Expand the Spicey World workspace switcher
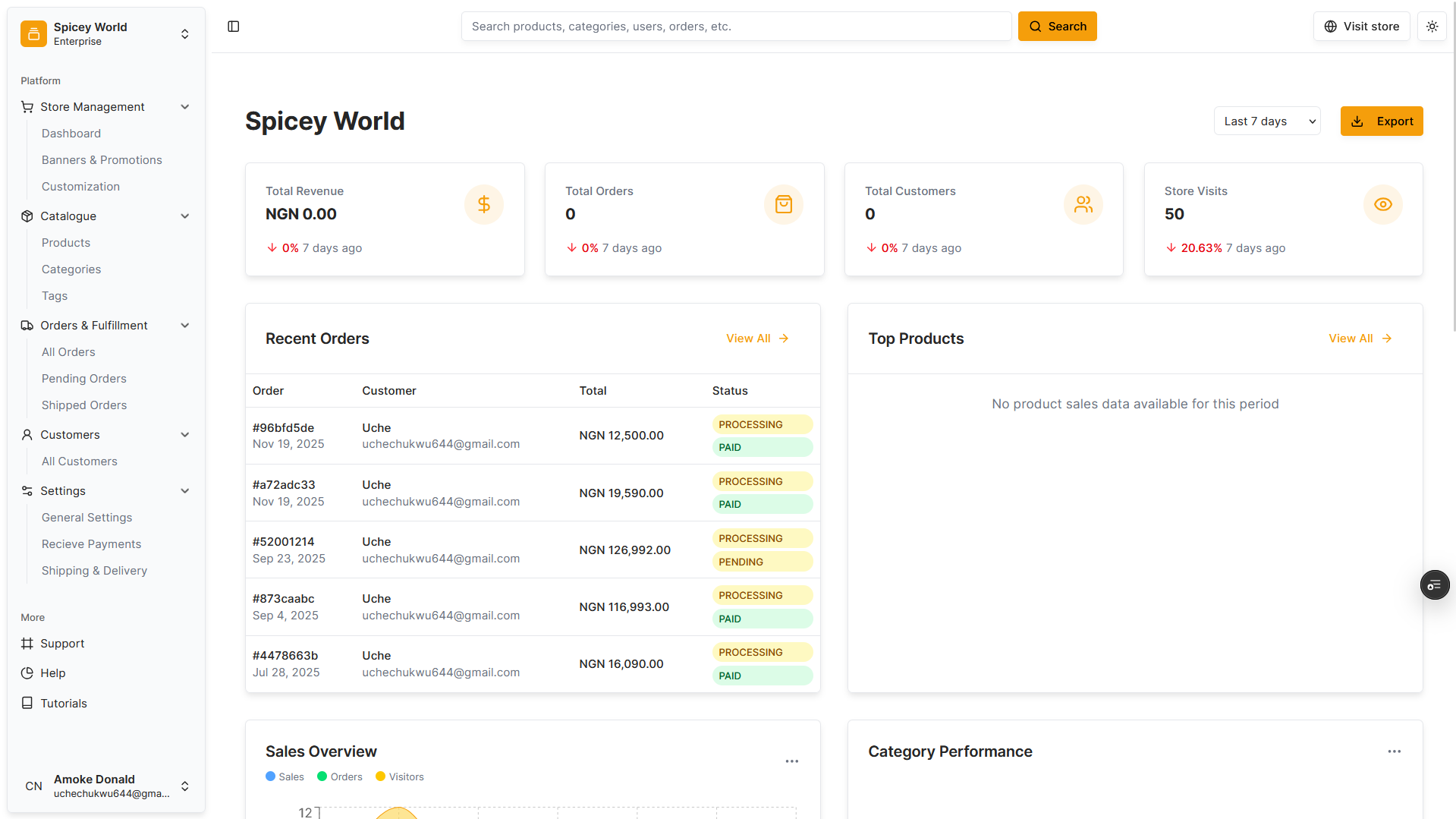 [x=184, y=33]
